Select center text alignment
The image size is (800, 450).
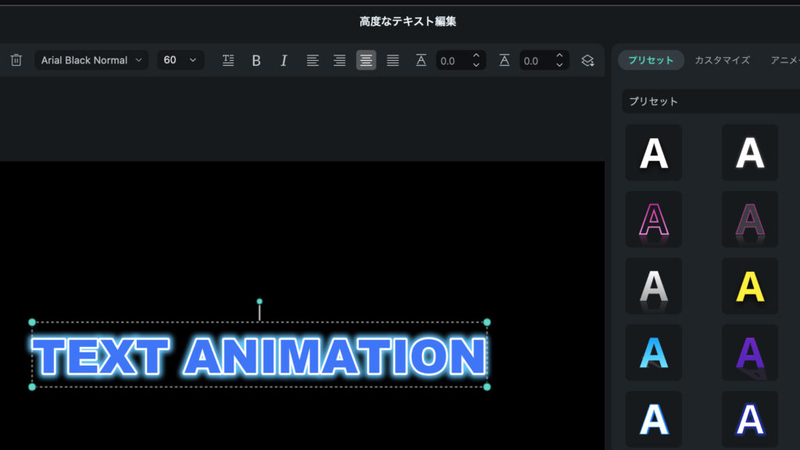[366, 60]
